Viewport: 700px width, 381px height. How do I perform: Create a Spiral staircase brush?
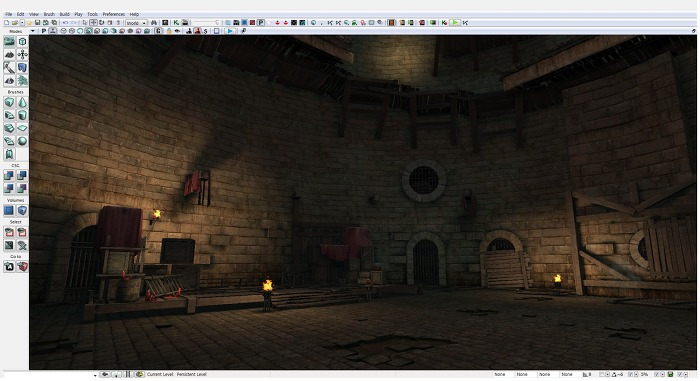coord(9,141)
